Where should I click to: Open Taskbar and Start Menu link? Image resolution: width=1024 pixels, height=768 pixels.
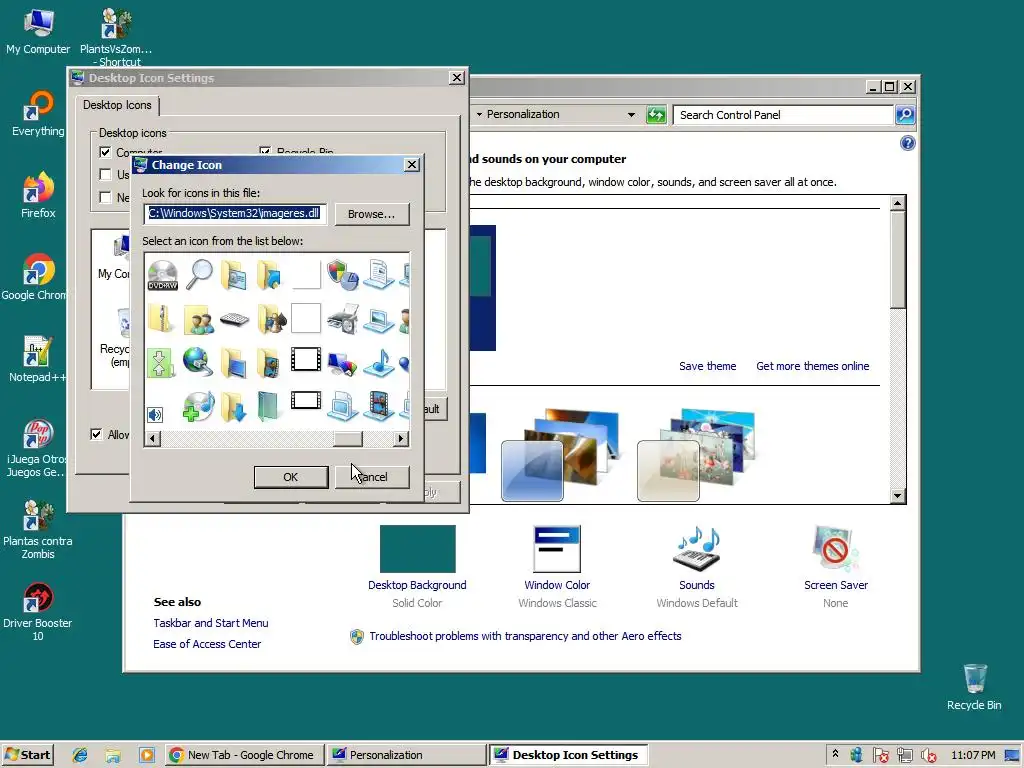pos(211,623)
